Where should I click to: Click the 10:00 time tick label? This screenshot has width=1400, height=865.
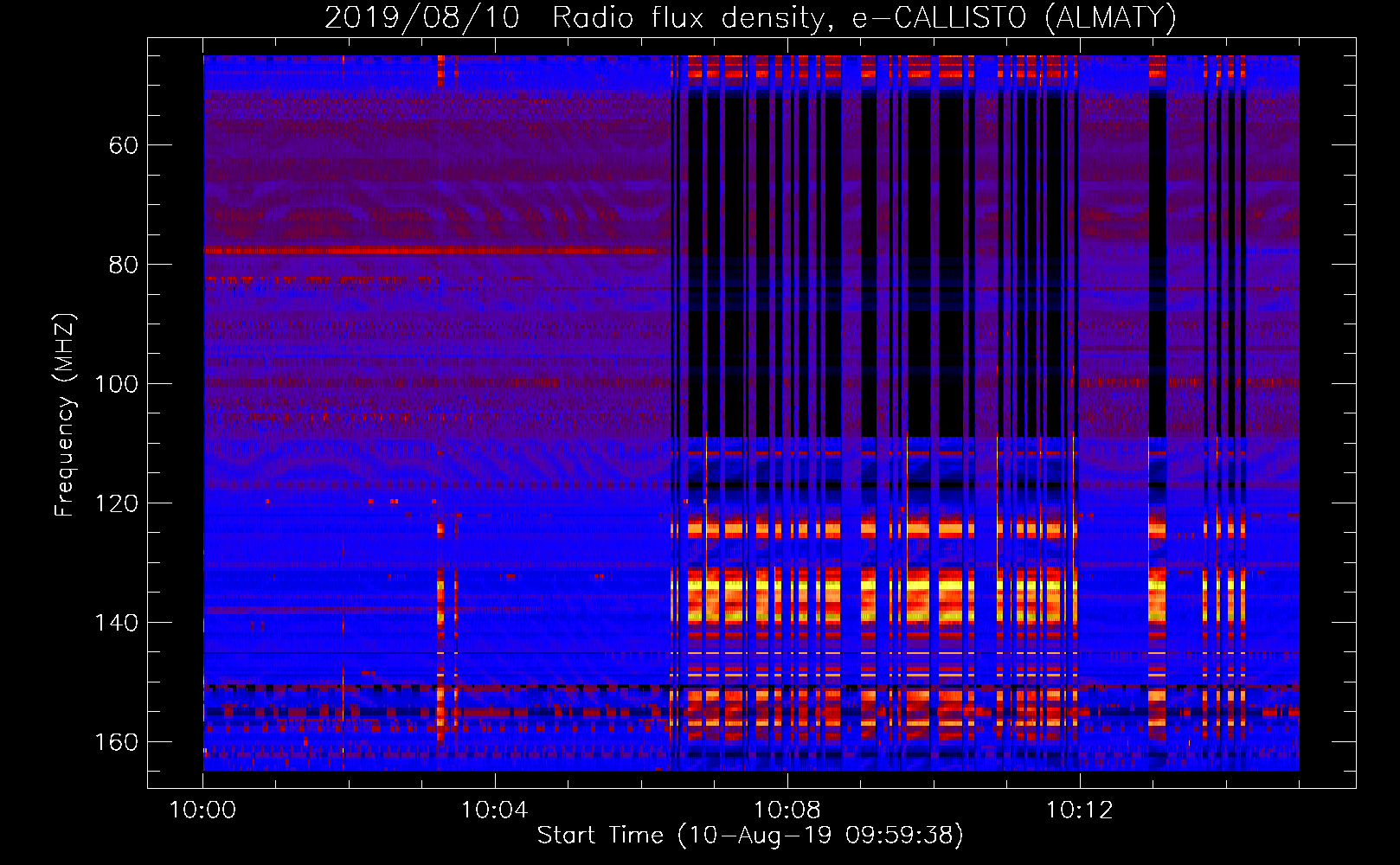202,811
